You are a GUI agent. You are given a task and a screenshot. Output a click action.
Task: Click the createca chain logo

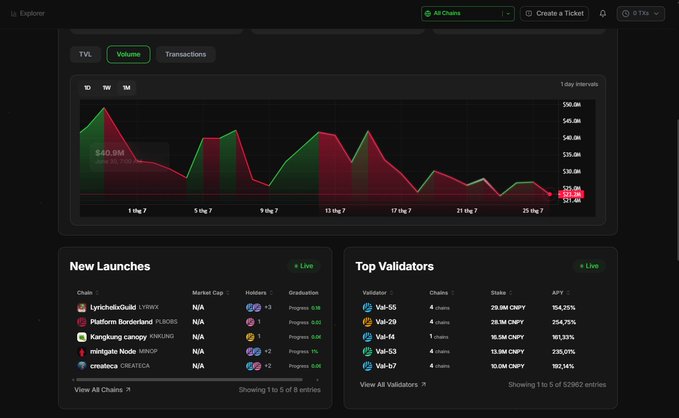81,366
